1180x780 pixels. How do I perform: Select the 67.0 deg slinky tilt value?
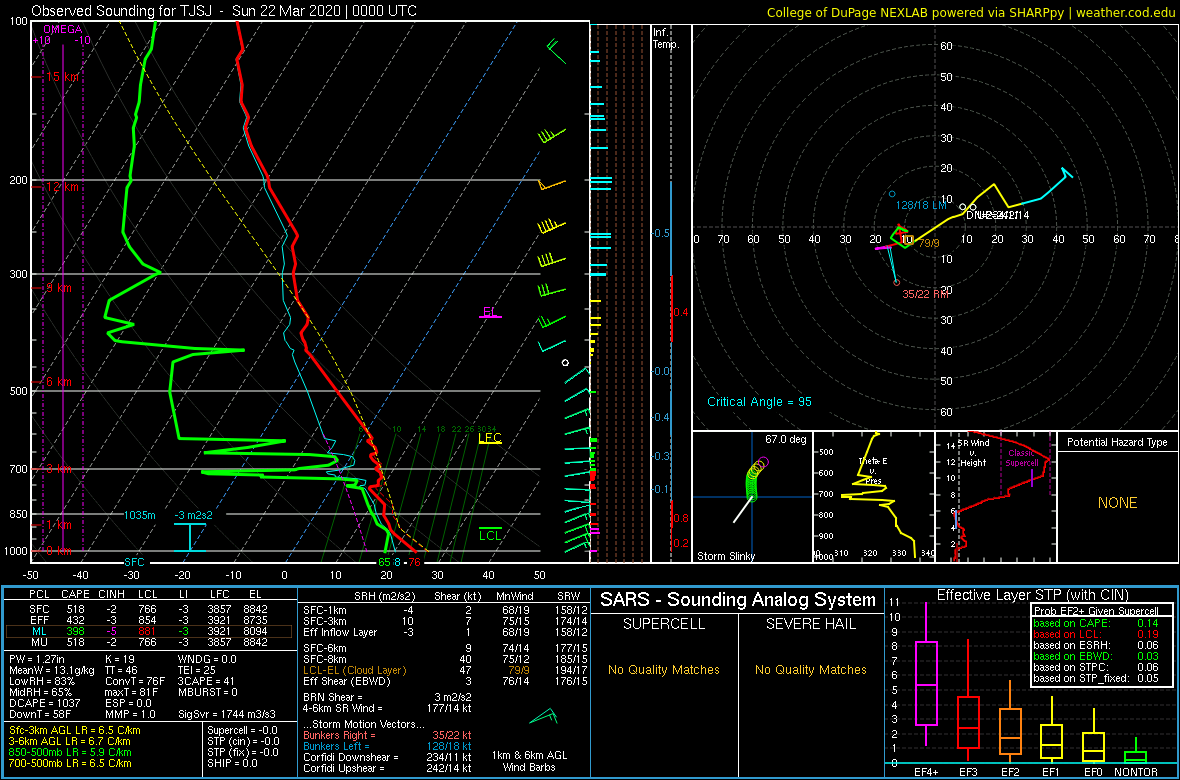786,439
